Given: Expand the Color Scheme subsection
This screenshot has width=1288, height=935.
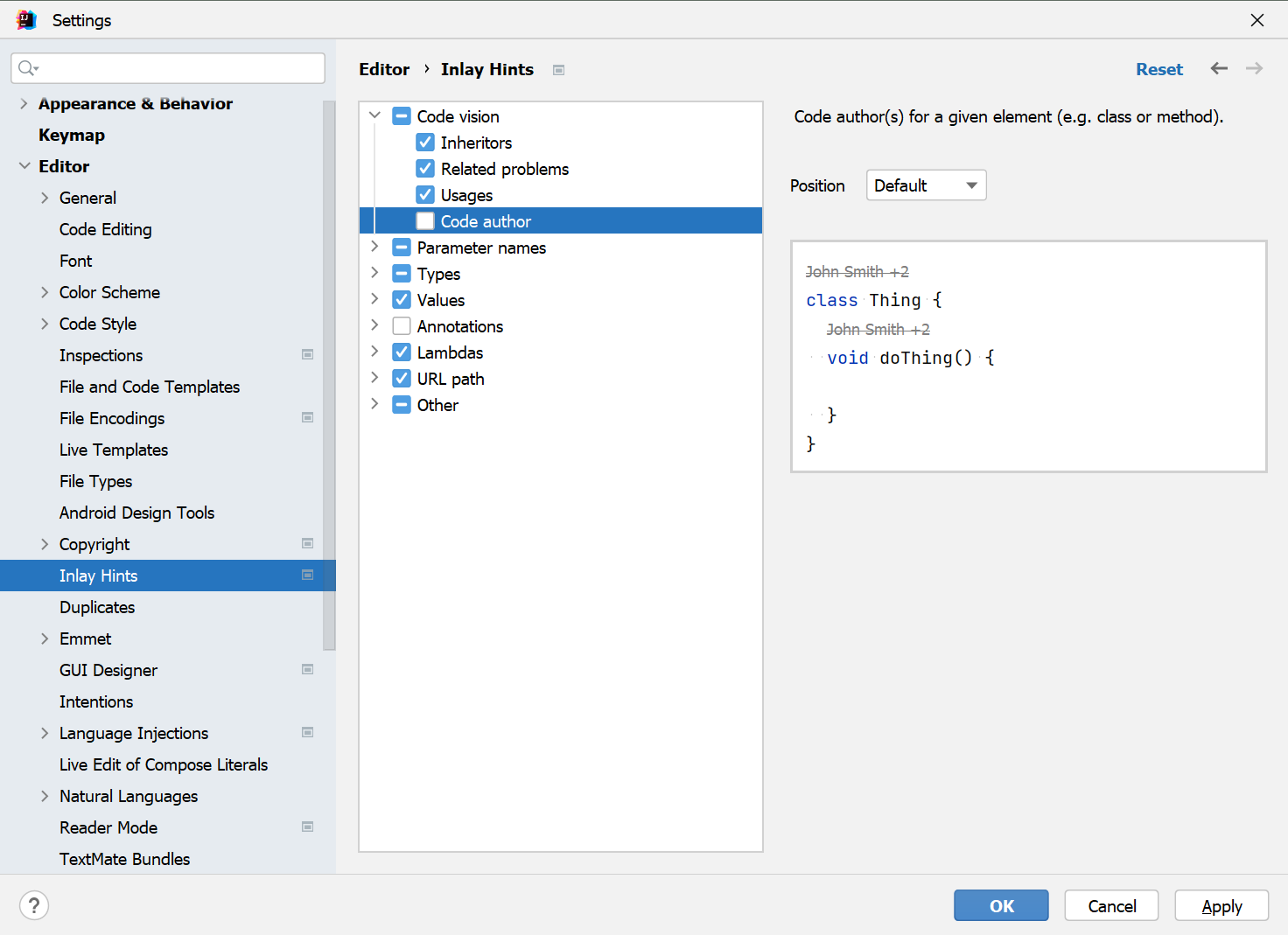Looking at the screenshot, I should pyautogui.click(x=45, y=292).
